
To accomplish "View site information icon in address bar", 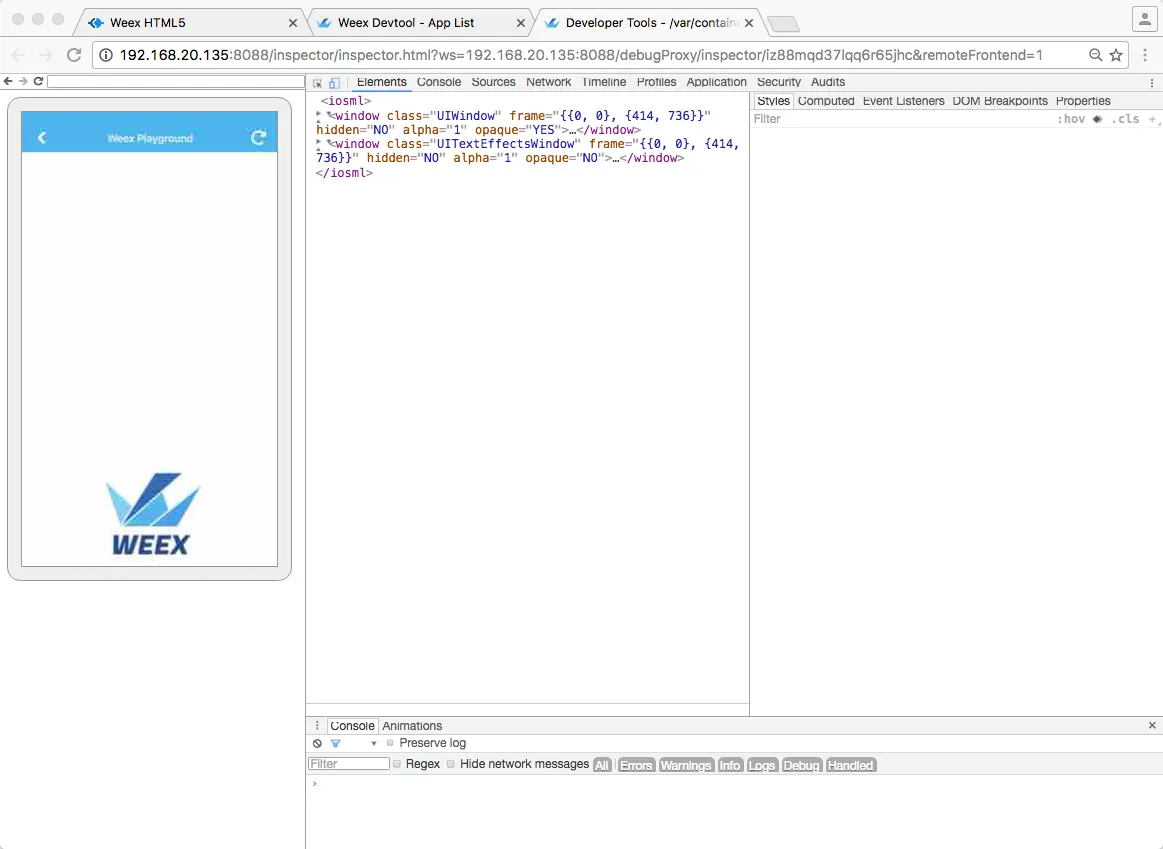I will [x=106, y=55].
